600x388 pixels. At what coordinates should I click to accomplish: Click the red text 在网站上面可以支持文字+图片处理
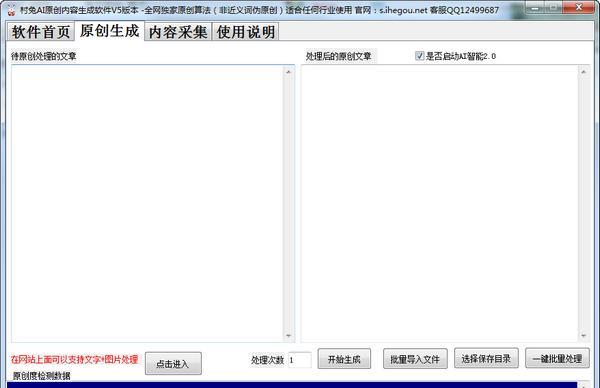[75, 359]
